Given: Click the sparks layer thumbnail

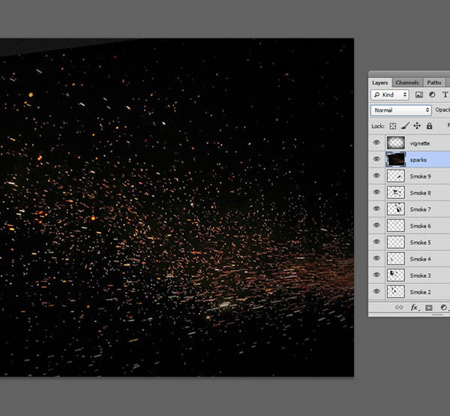Looking at the screenshot, I should point(396,159).
